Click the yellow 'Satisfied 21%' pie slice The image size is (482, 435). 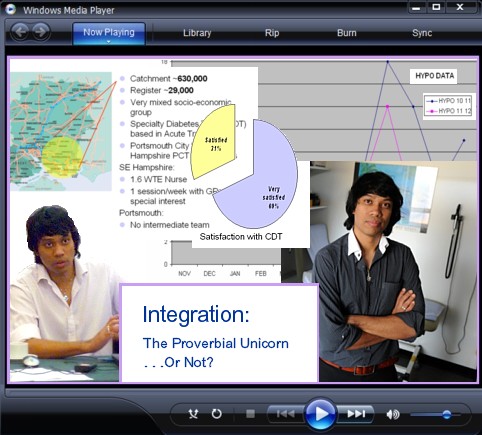213,143
